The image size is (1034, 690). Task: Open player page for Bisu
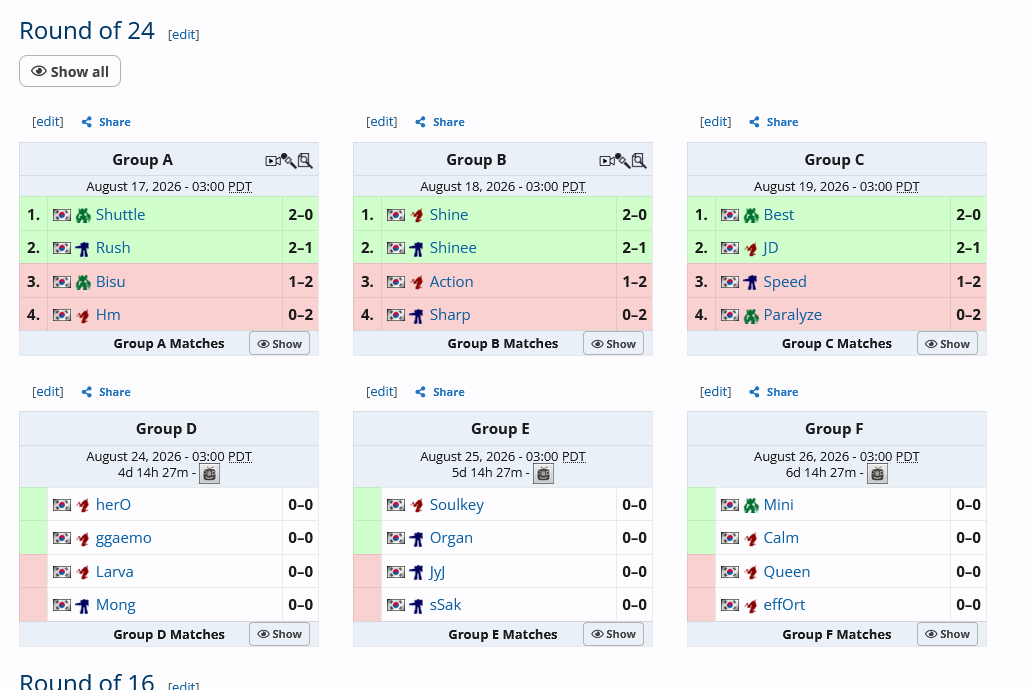[110, 282]
